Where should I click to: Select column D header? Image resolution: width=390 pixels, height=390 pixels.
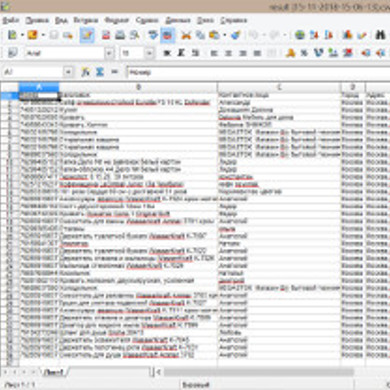tap(353, 87)
